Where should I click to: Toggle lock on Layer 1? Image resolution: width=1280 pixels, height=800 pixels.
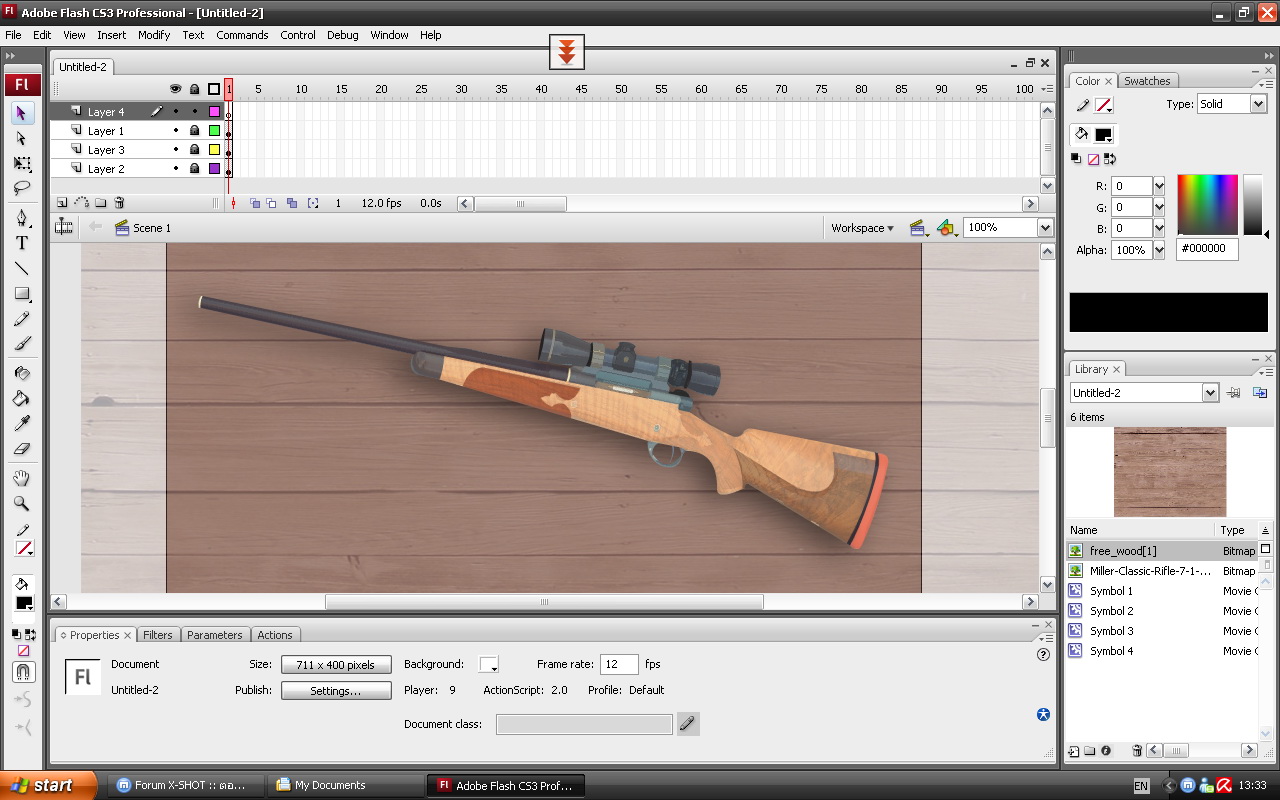click(195, 131)
